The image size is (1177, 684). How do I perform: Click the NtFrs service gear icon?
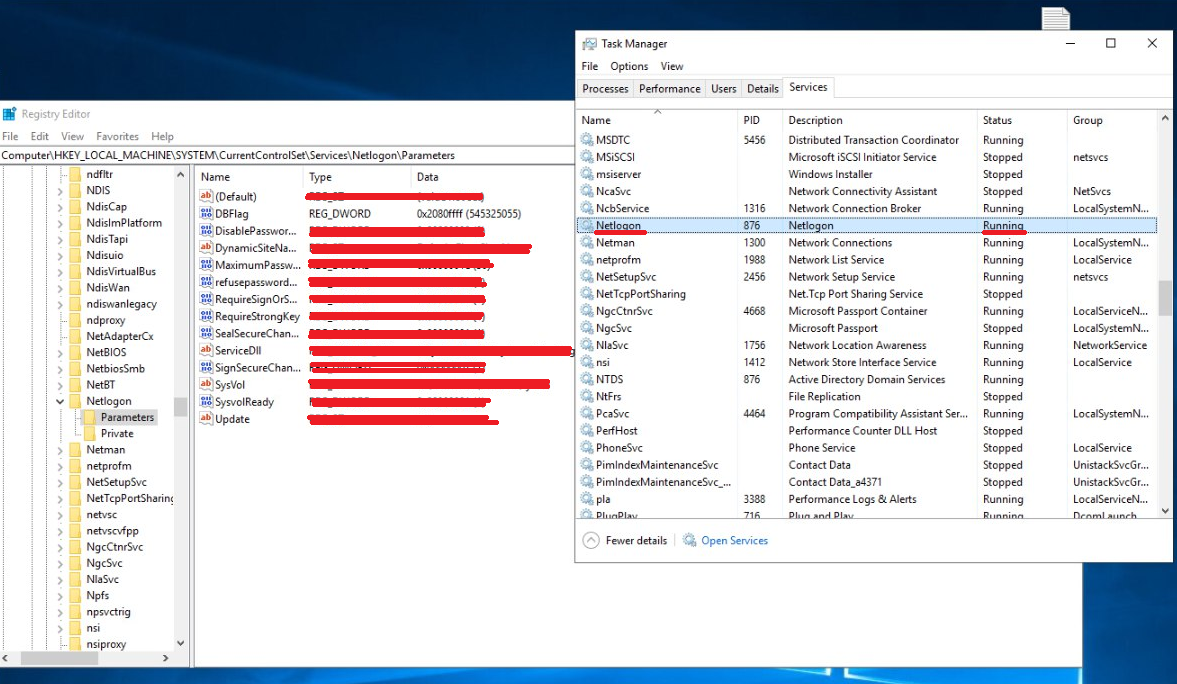[x=586, y=396]
